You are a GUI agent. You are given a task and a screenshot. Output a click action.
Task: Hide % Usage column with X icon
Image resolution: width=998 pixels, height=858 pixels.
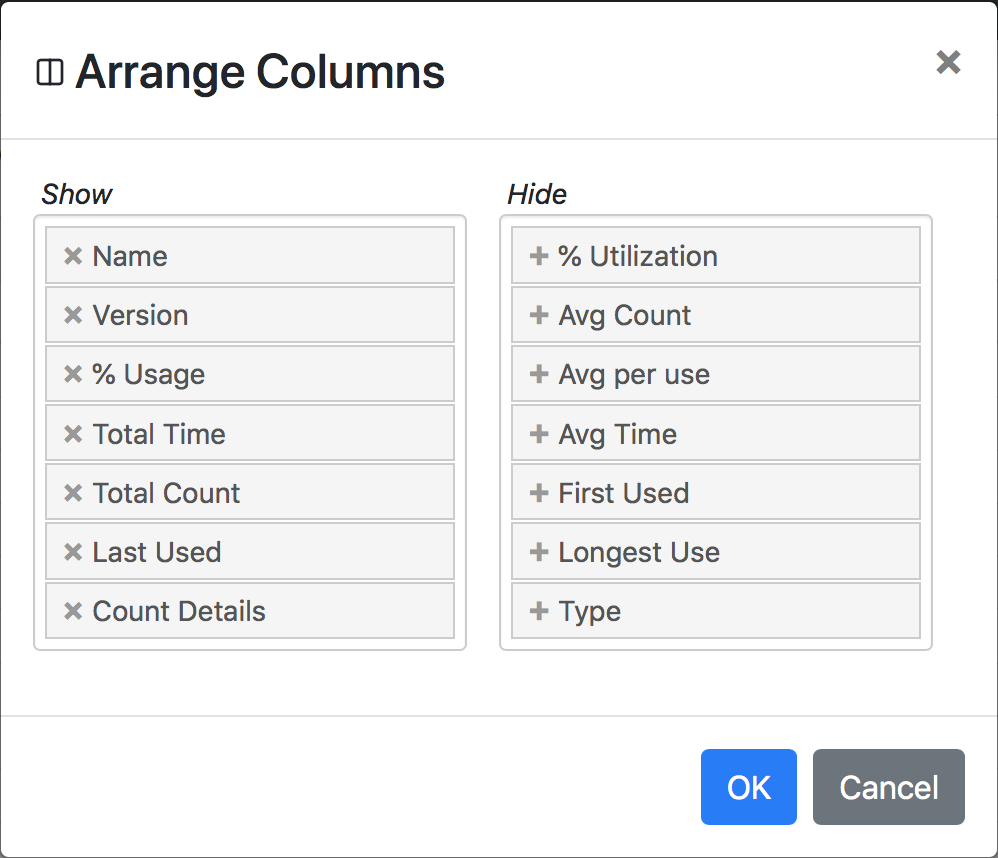tap(73, 374)
